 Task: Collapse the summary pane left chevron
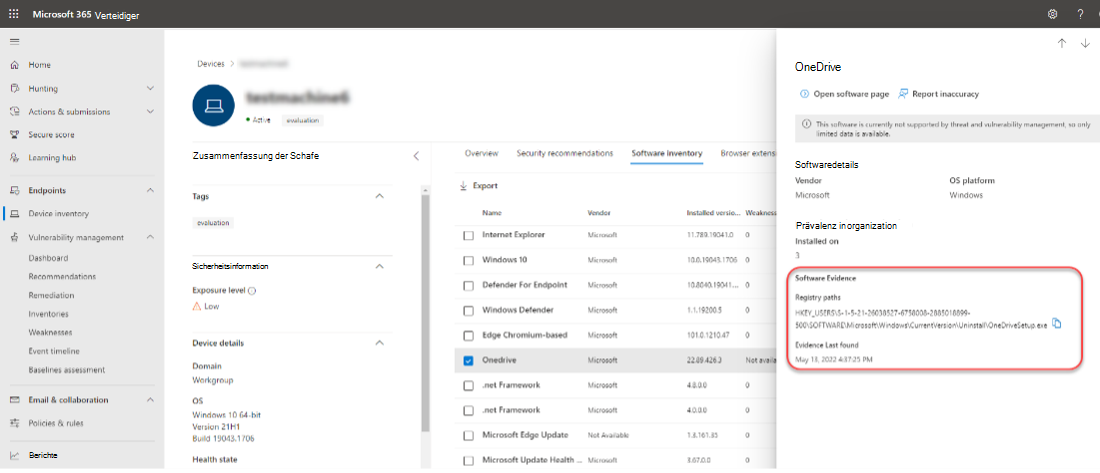pos(416,156)
